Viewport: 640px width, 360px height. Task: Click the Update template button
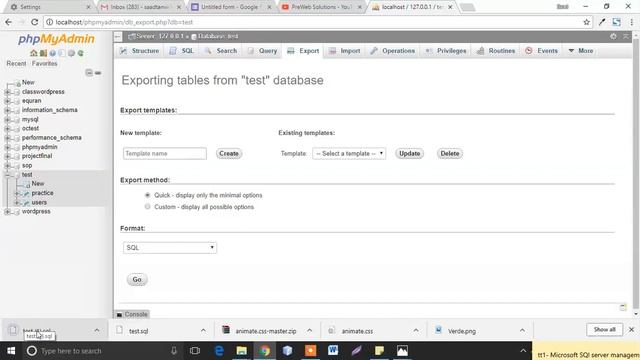pyautogui.click(x=409, y=153)
